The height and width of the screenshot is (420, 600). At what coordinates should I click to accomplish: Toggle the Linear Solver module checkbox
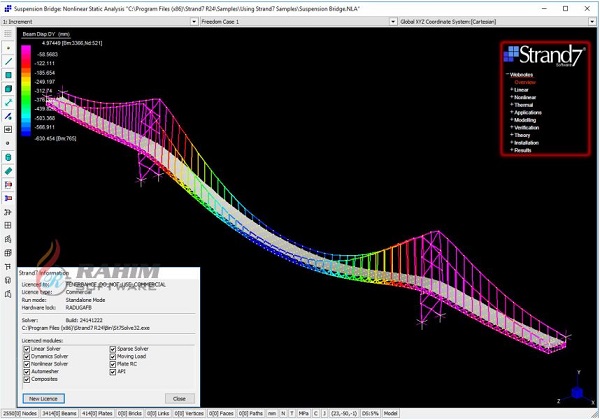click(x=27, y=348)
